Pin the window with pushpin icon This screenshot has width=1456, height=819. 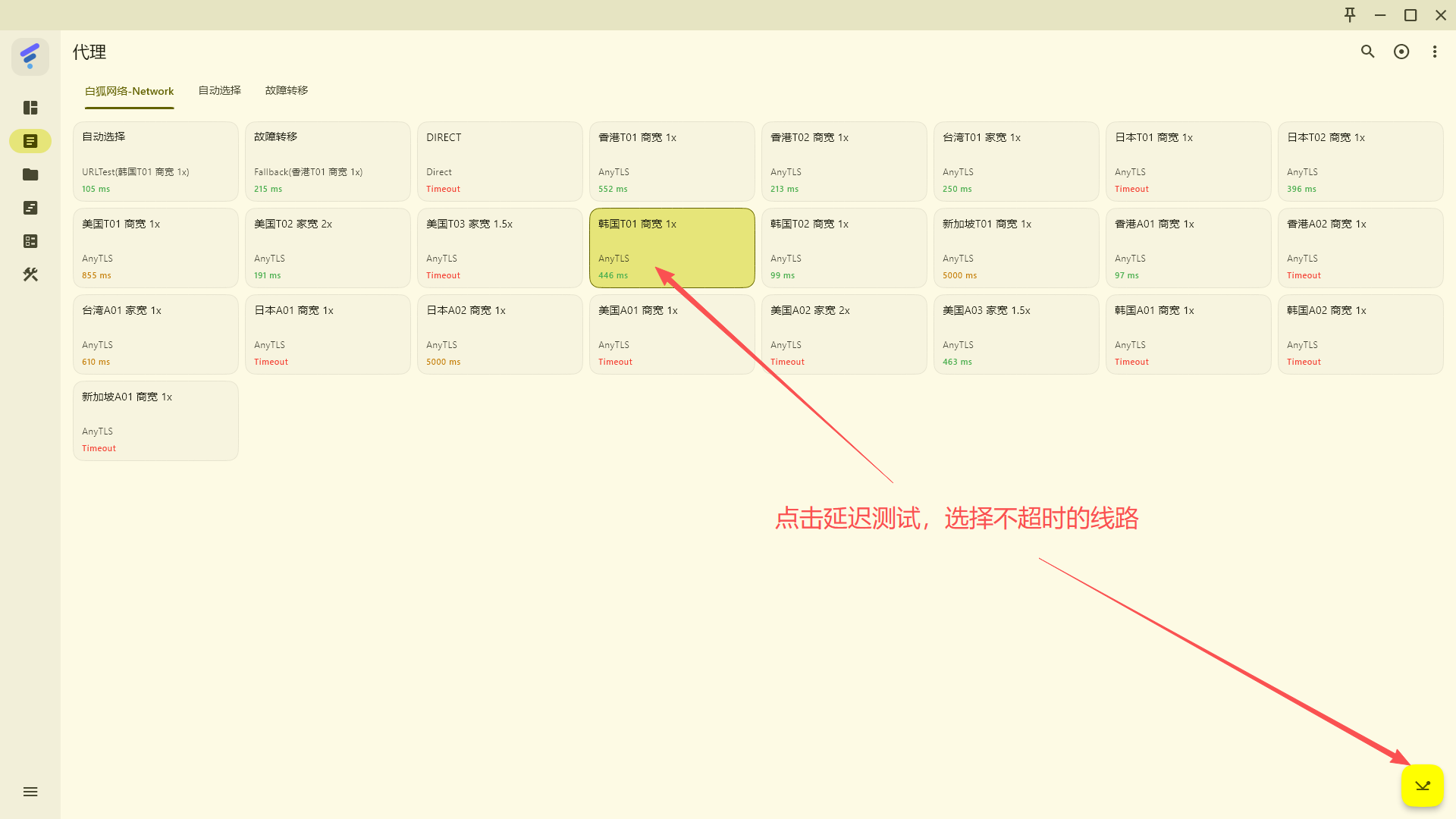pyautogui.click(x=1350, y=15)
